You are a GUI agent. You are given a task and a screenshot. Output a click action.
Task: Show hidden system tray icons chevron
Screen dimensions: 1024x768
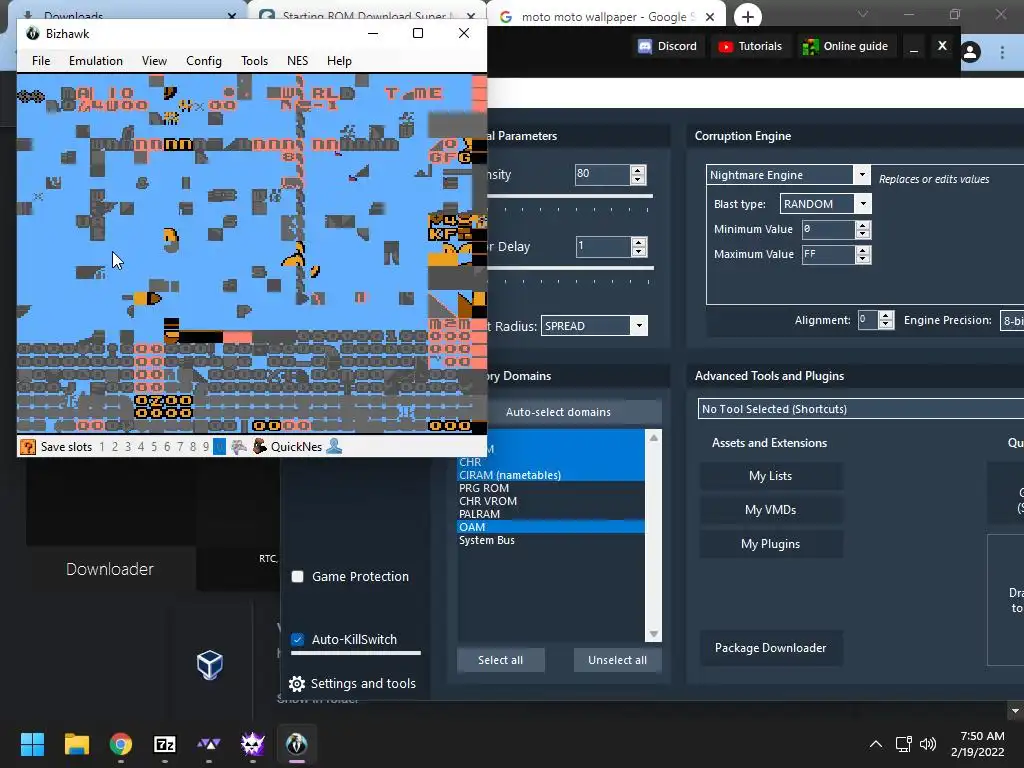[x=876, y=744]
